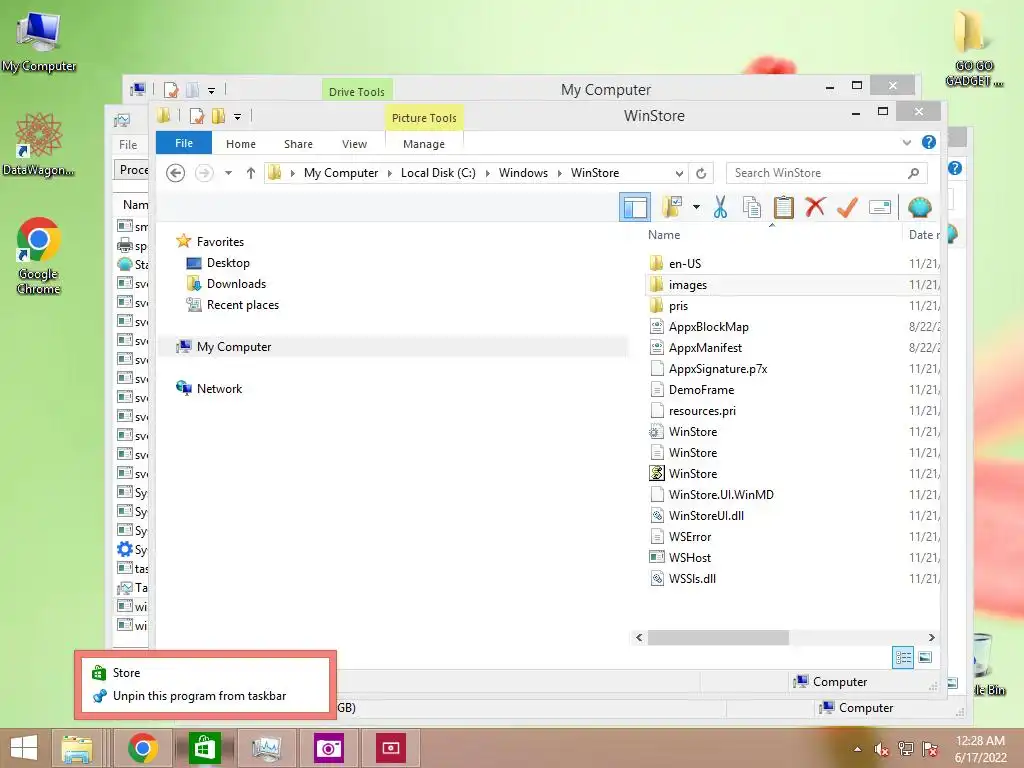This screenshot has width=1024, height=768.
Task: Select the AppxBlockMap file
Action: [x=708, y=327]
